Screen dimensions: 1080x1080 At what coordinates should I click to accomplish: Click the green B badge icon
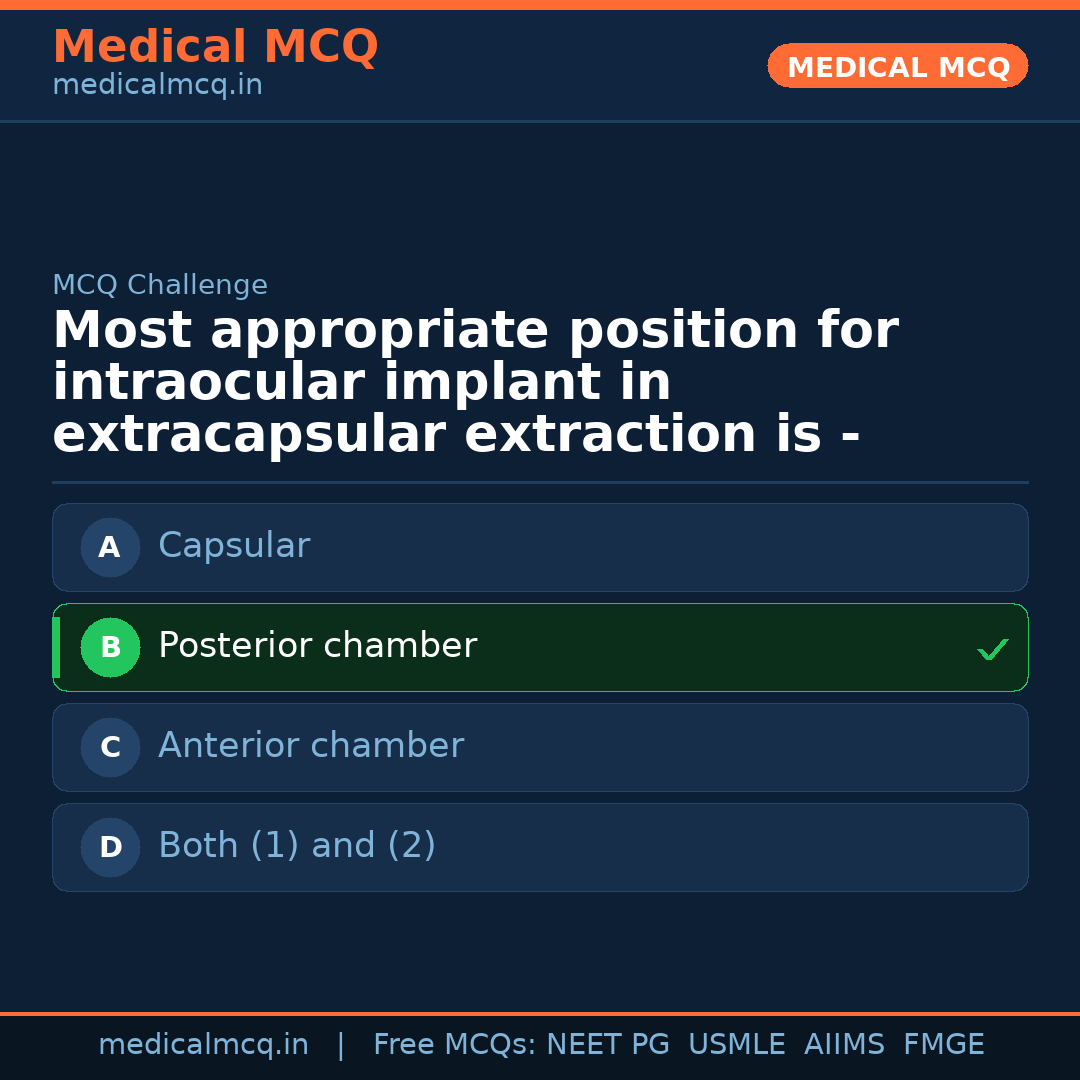110,647
